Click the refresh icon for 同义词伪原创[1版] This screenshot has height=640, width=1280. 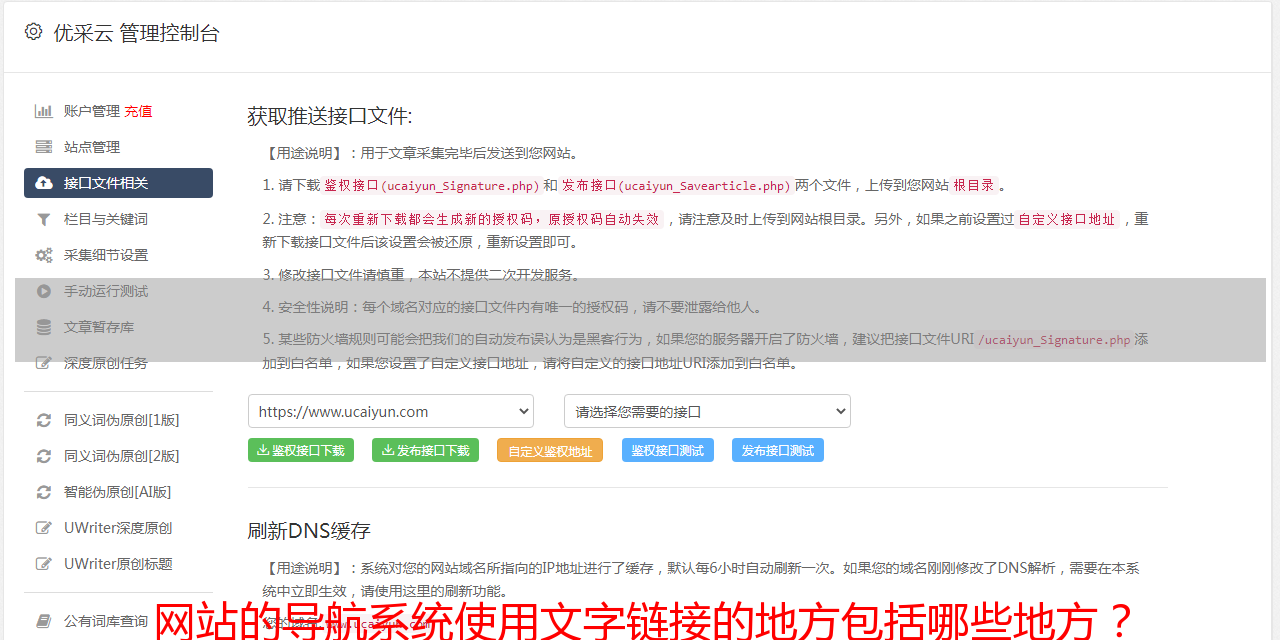click(44, 420)
